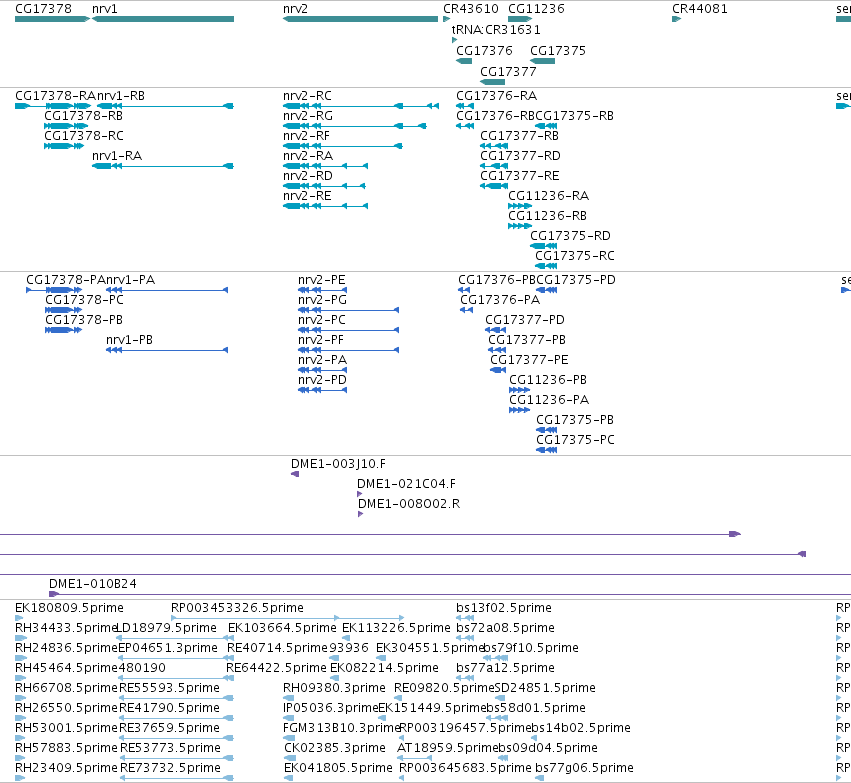851x783 pixels.
Task: Select the nrv2-RC transcript label
Action: [x=307, y=96]
